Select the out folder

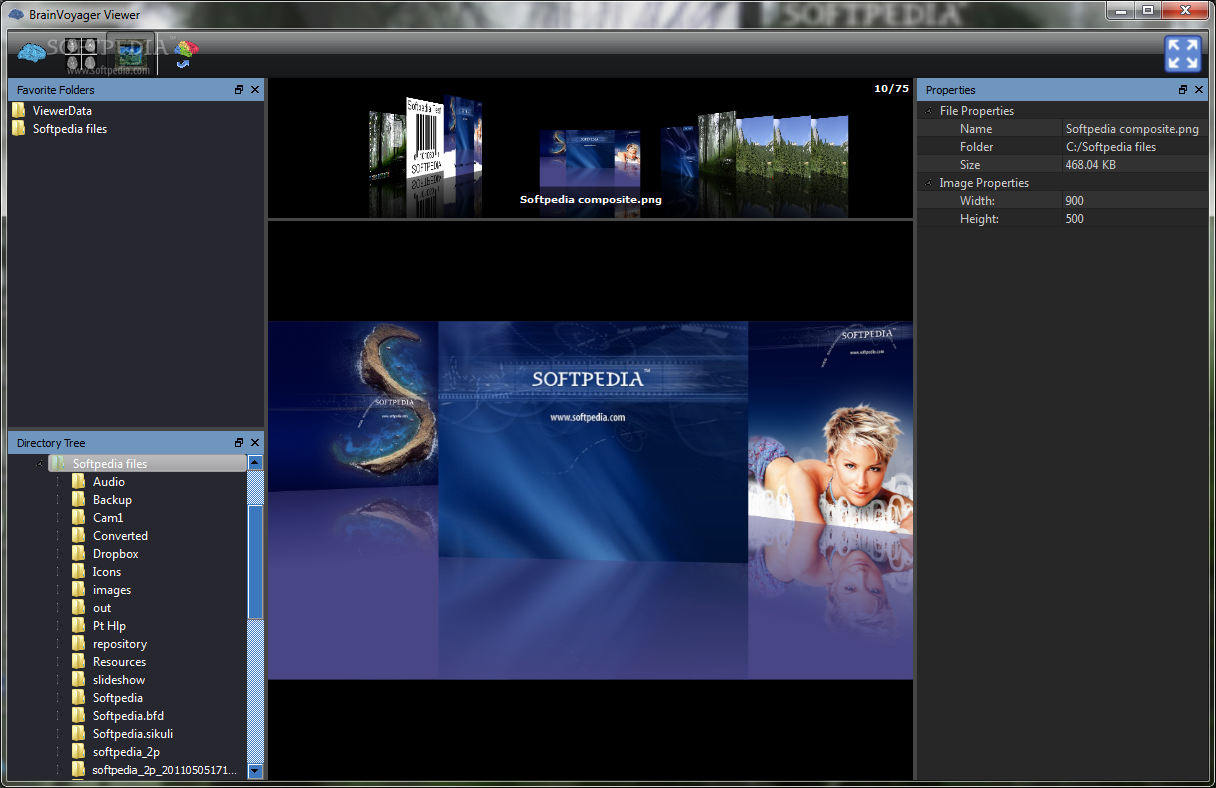(102, 608)
